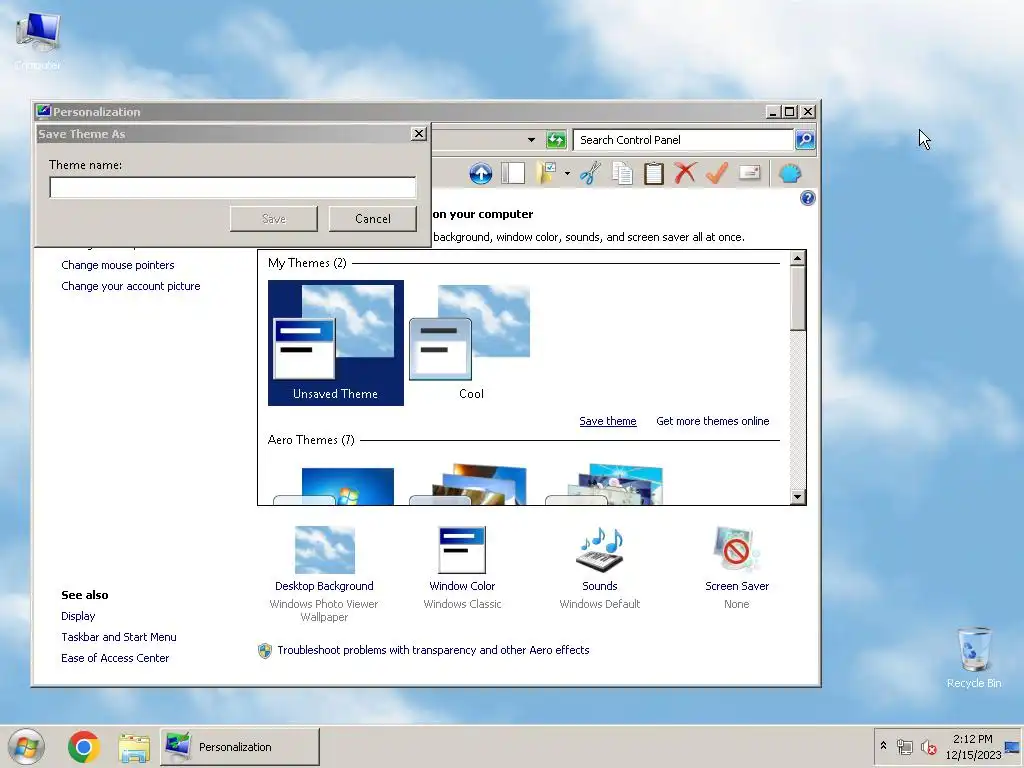Open Get more themes online link
1024x768 pixels.
(712, 421)
